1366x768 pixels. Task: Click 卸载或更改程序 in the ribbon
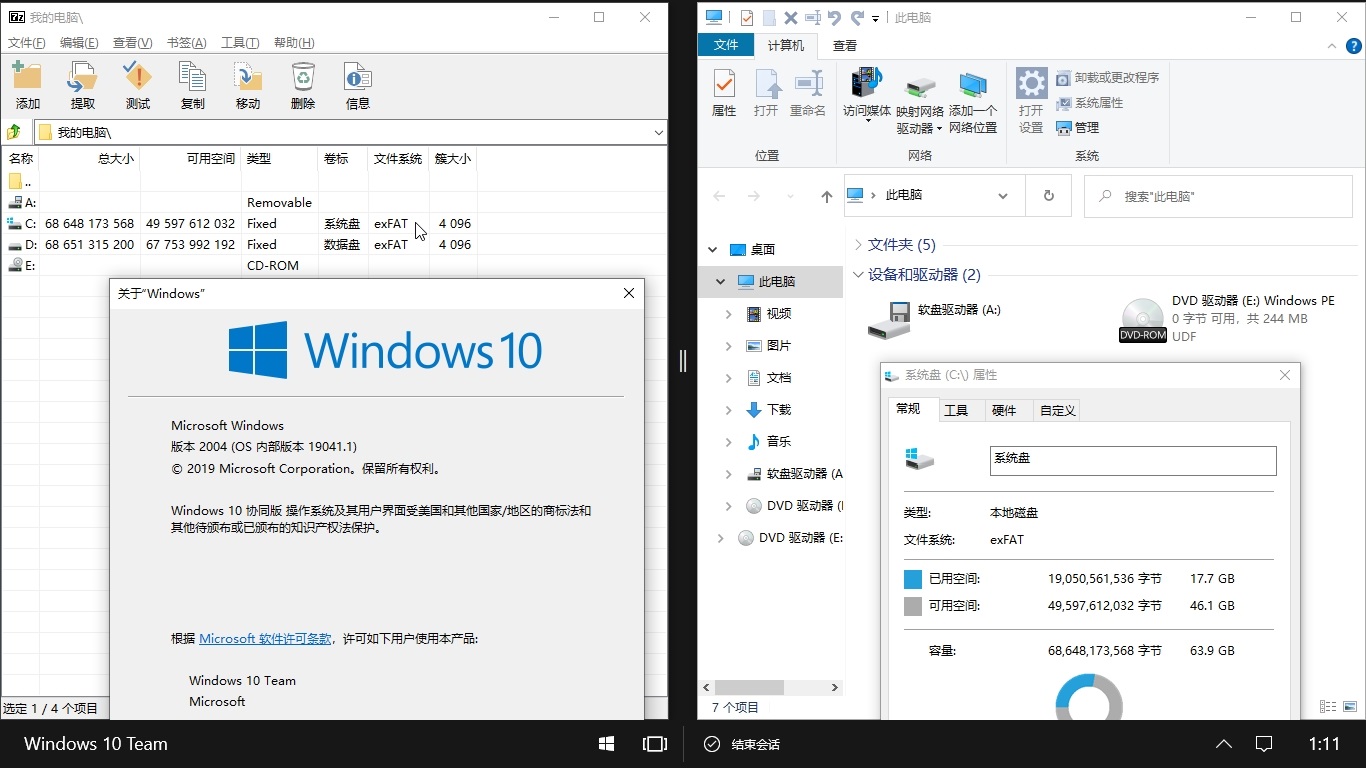(x=1108, y=77)
